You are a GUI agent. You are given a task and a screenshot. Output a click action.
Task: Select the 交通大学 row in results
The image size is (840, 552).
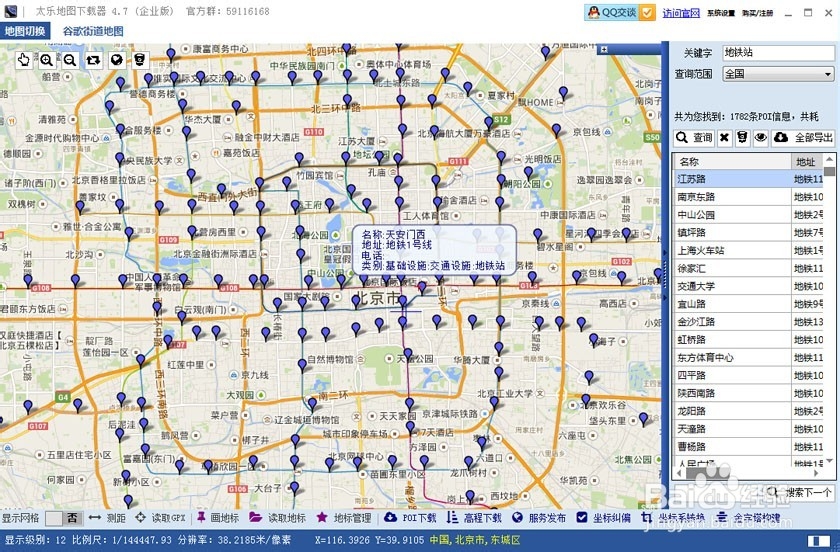coord(748,286)
